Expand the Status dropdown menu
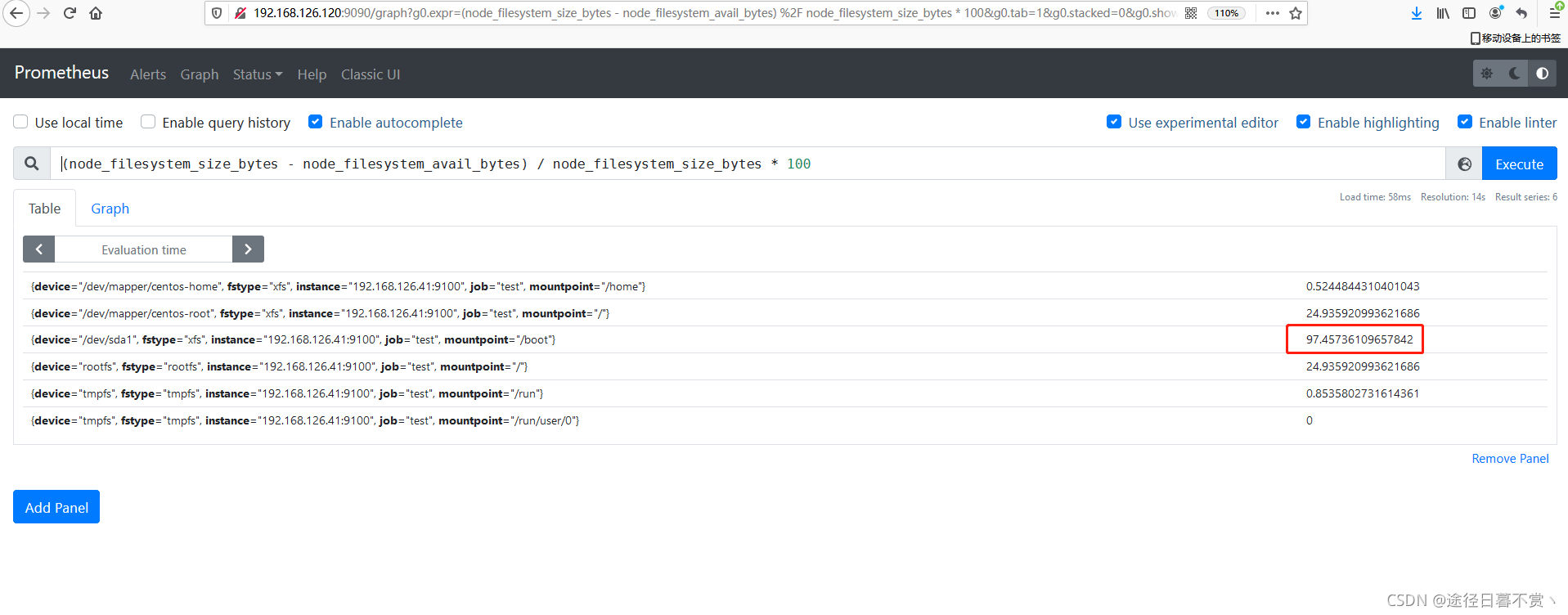The height and width of the screenshot is (615, 1568). pyautogui.click(x=258, y=74)
